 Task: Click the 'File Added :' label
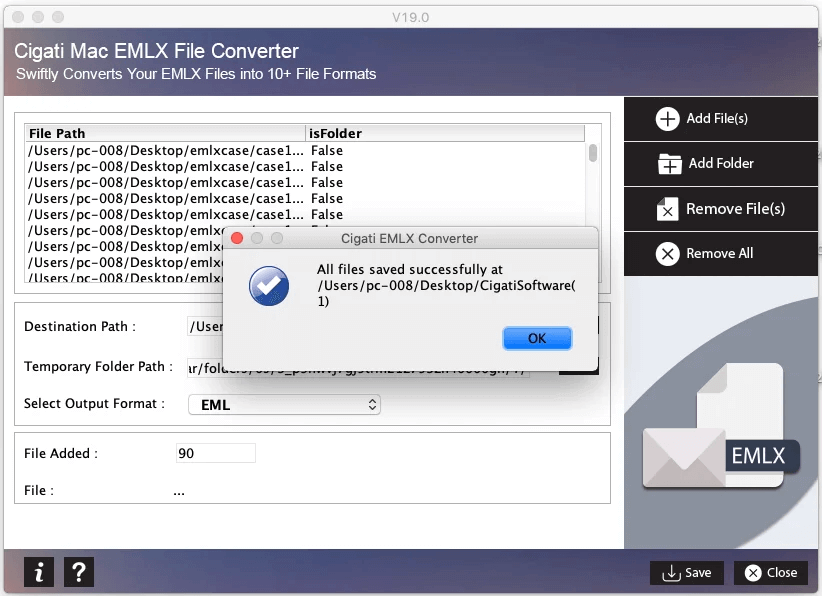[x=61, y=453]
